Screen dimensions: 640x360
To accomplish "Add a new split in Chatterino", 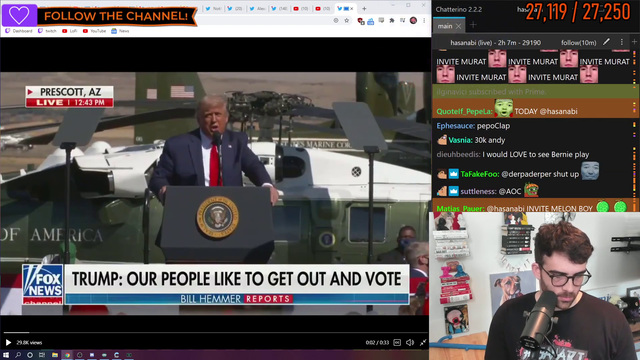I will (634, 42).
